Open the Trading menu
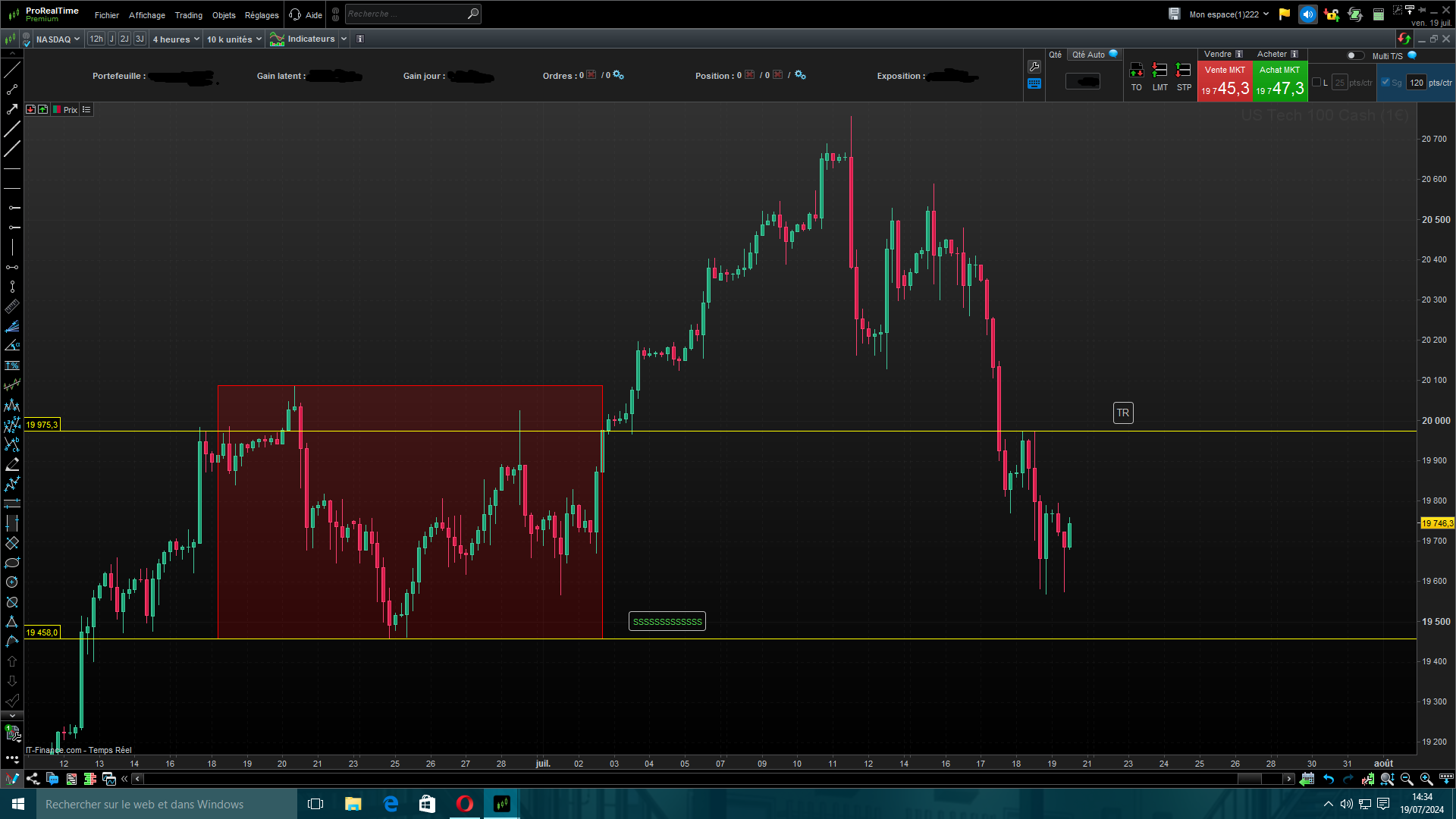Screen dimensions: 1456x819 (x=188, y=15)
